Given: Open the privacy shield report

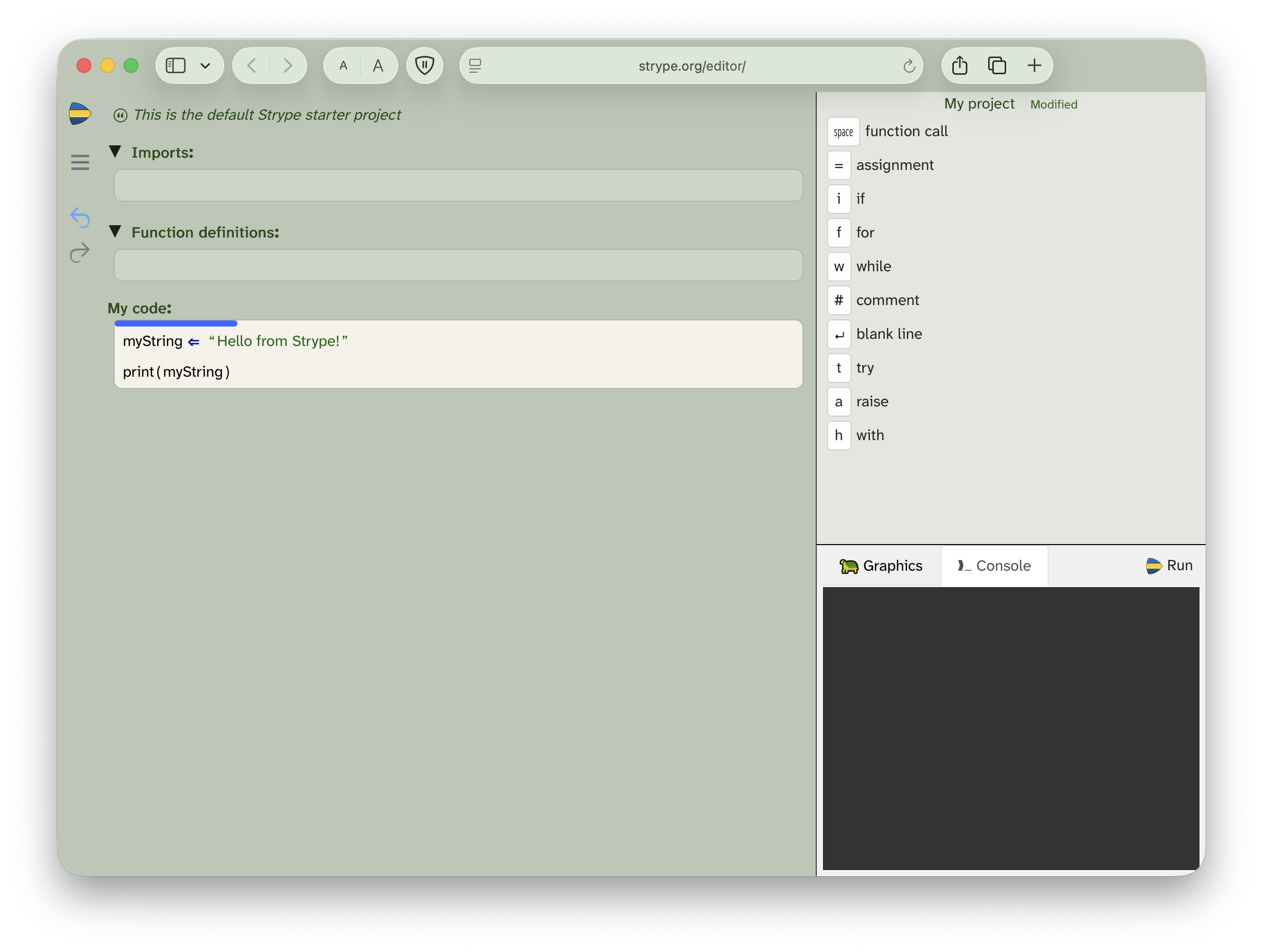Looking at the screenshot, I should pos(424,66).
